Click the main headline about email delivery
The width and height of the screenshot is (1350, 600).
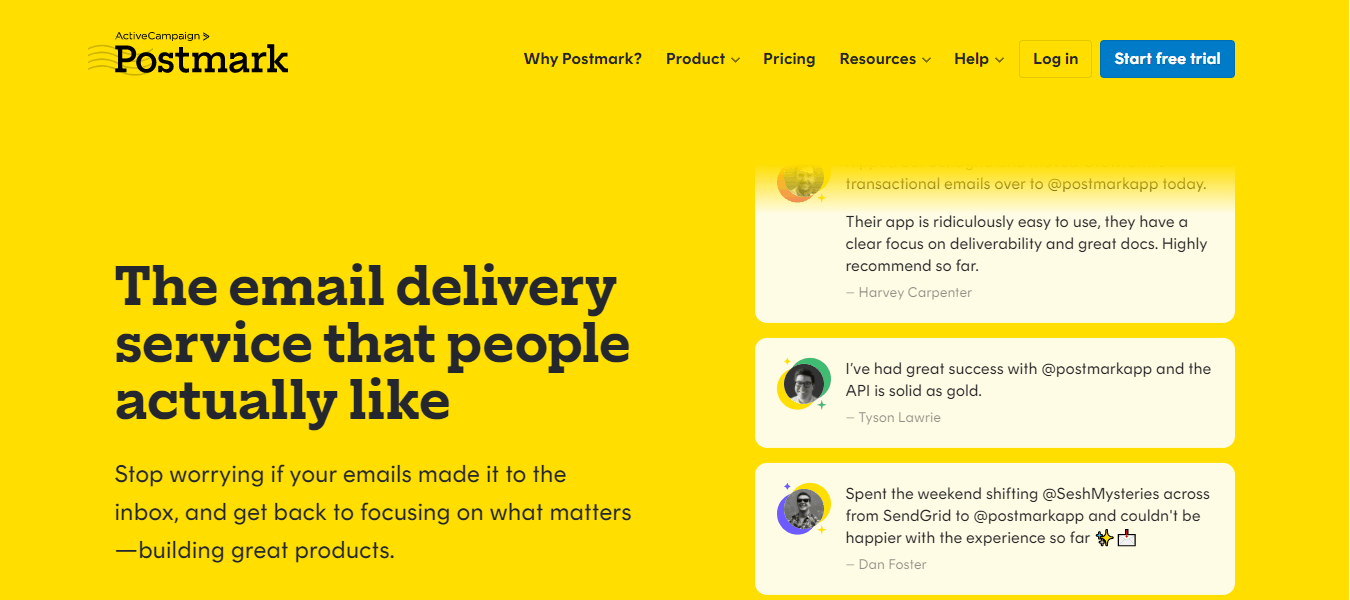(x=373, y=343)
